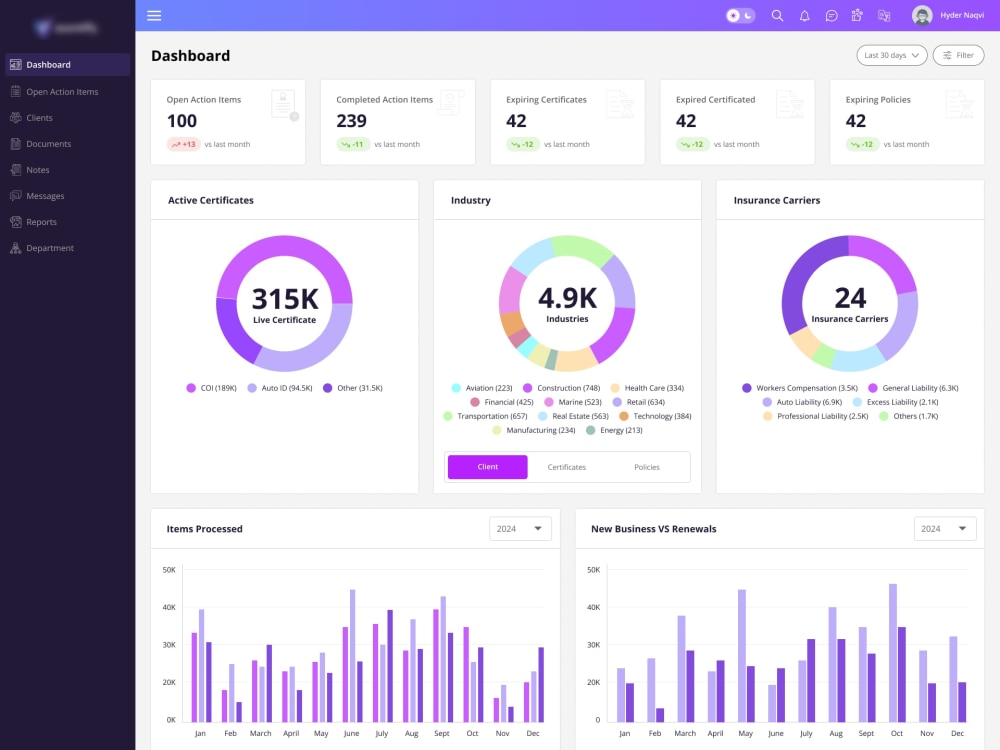Click the 4.9K Industries donut center
Image resolution: width=1000 pixels, height=750 pixels.
point(567,304)
